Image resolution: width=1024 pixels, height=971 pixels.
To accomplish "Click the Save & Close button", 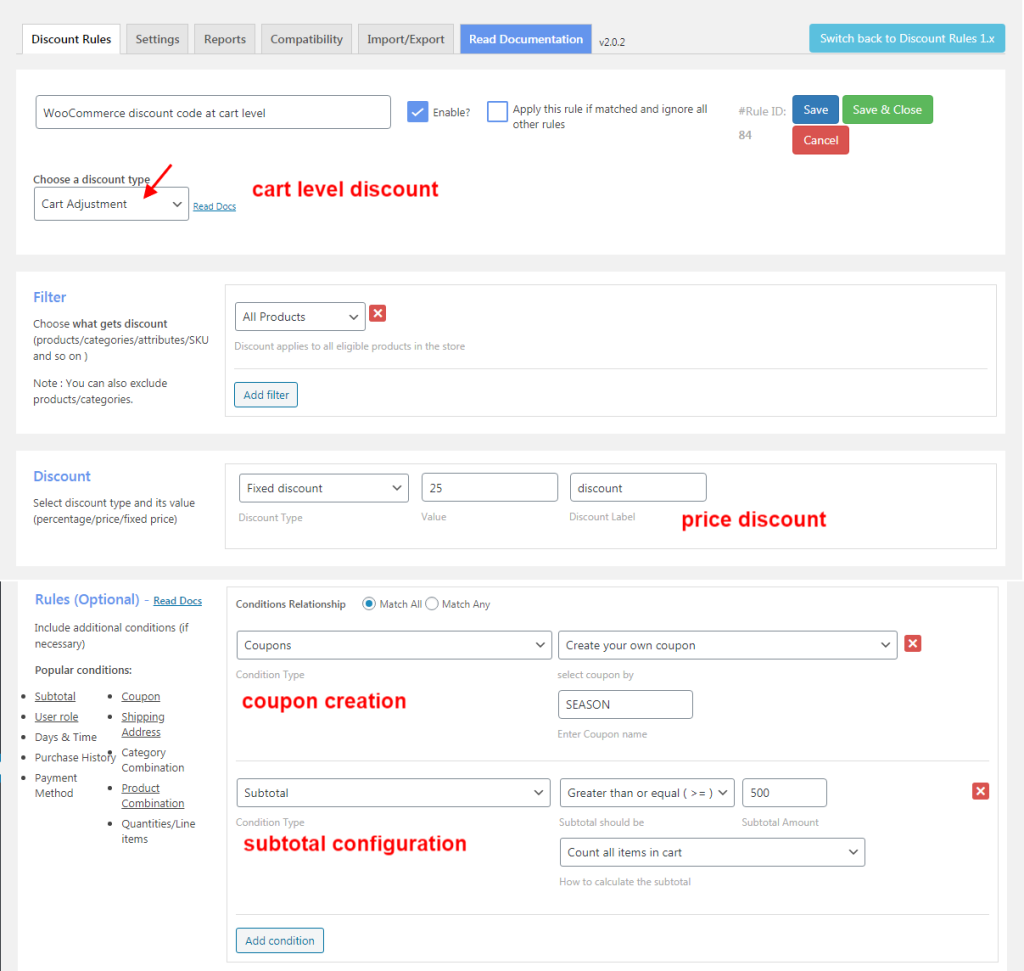I will [887, 110].
